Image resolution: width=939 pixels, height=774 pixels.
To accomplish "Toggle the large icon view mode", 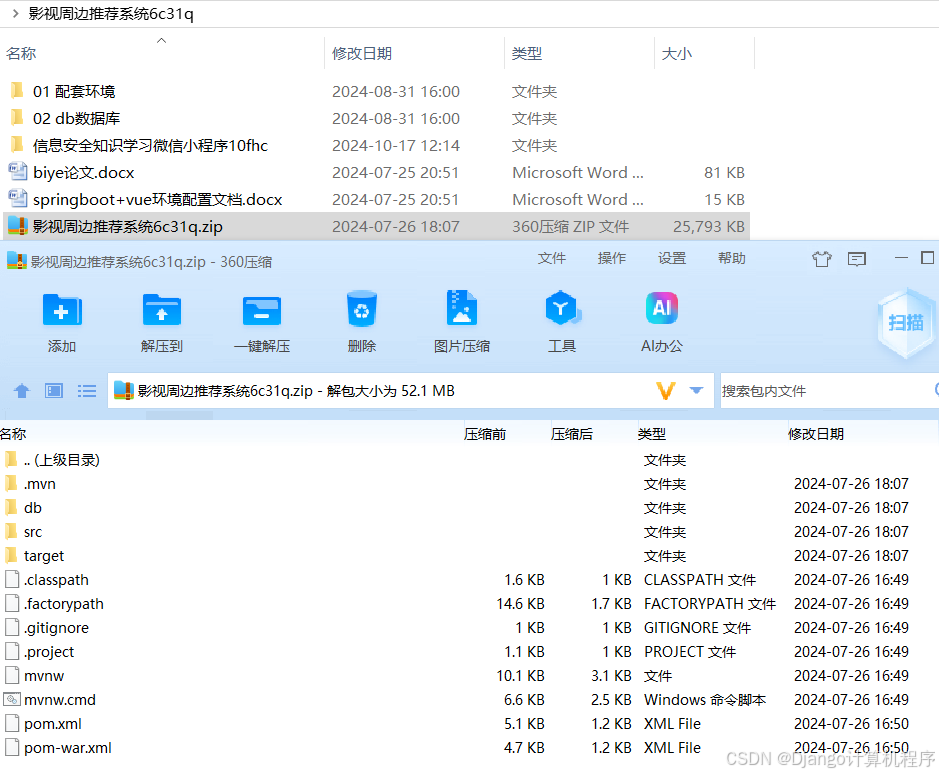I will pos(54,391).
